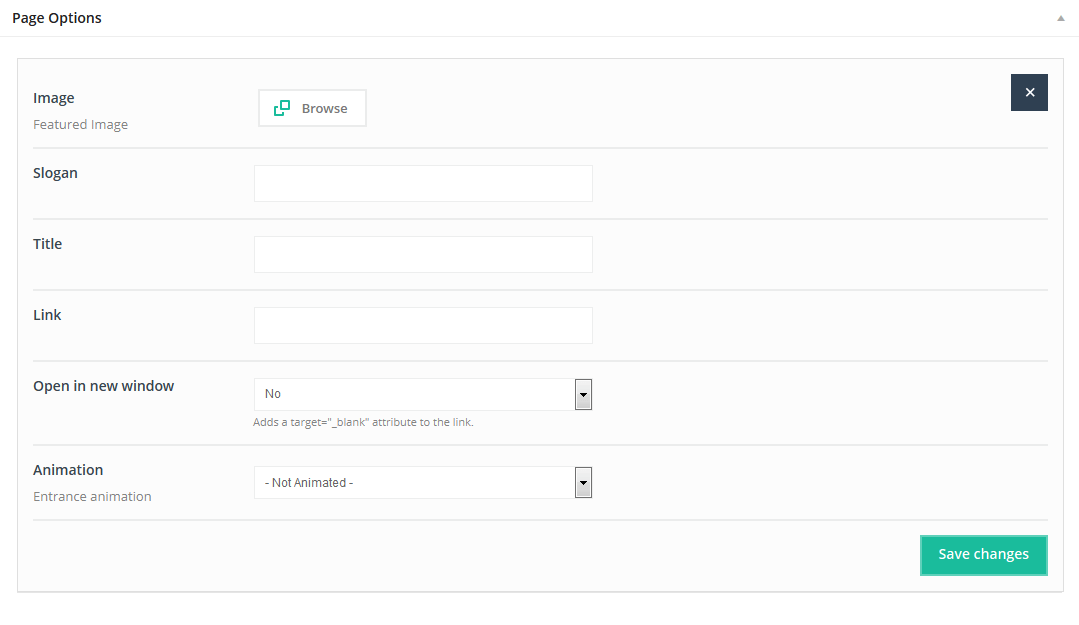Click the "Featured Image" description text

(80, 125)
